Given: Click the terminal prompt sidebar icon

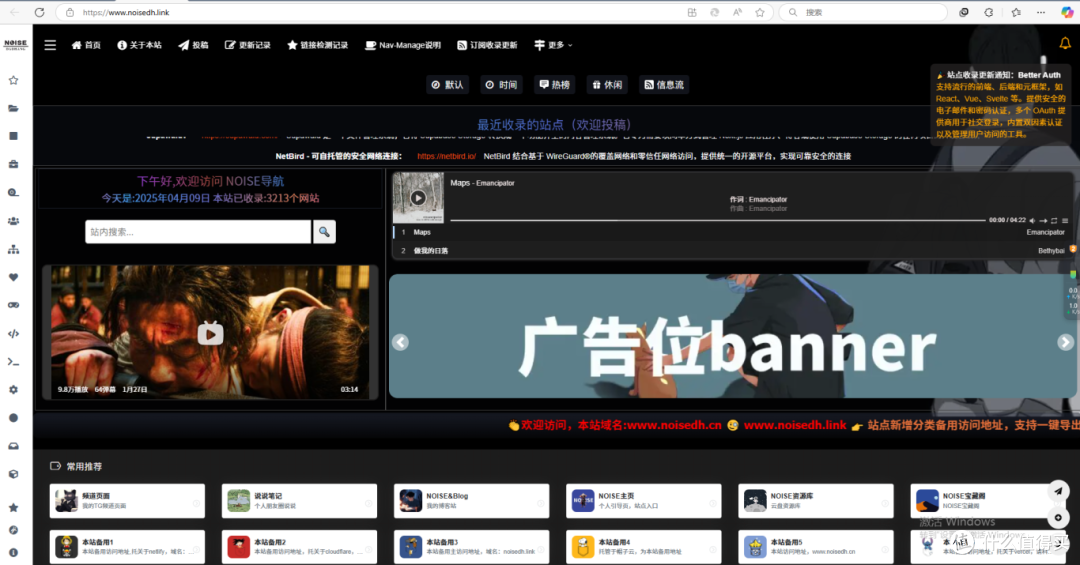Looking at the screenshot, I should 13,362.
